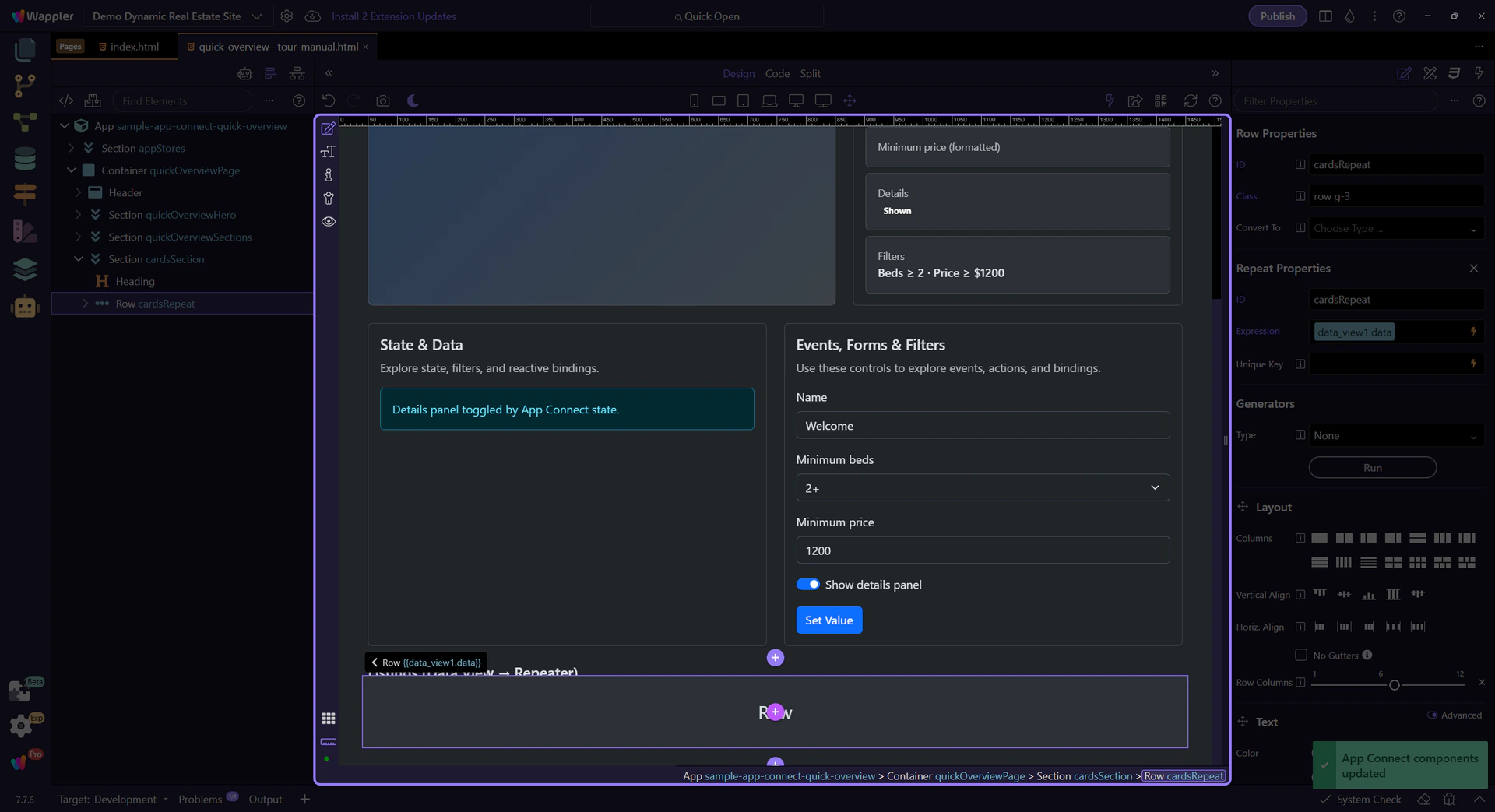This screenshot has height=812, width=1495.
Task: Toggle the Show details panel switch
Action: (807, 585)
